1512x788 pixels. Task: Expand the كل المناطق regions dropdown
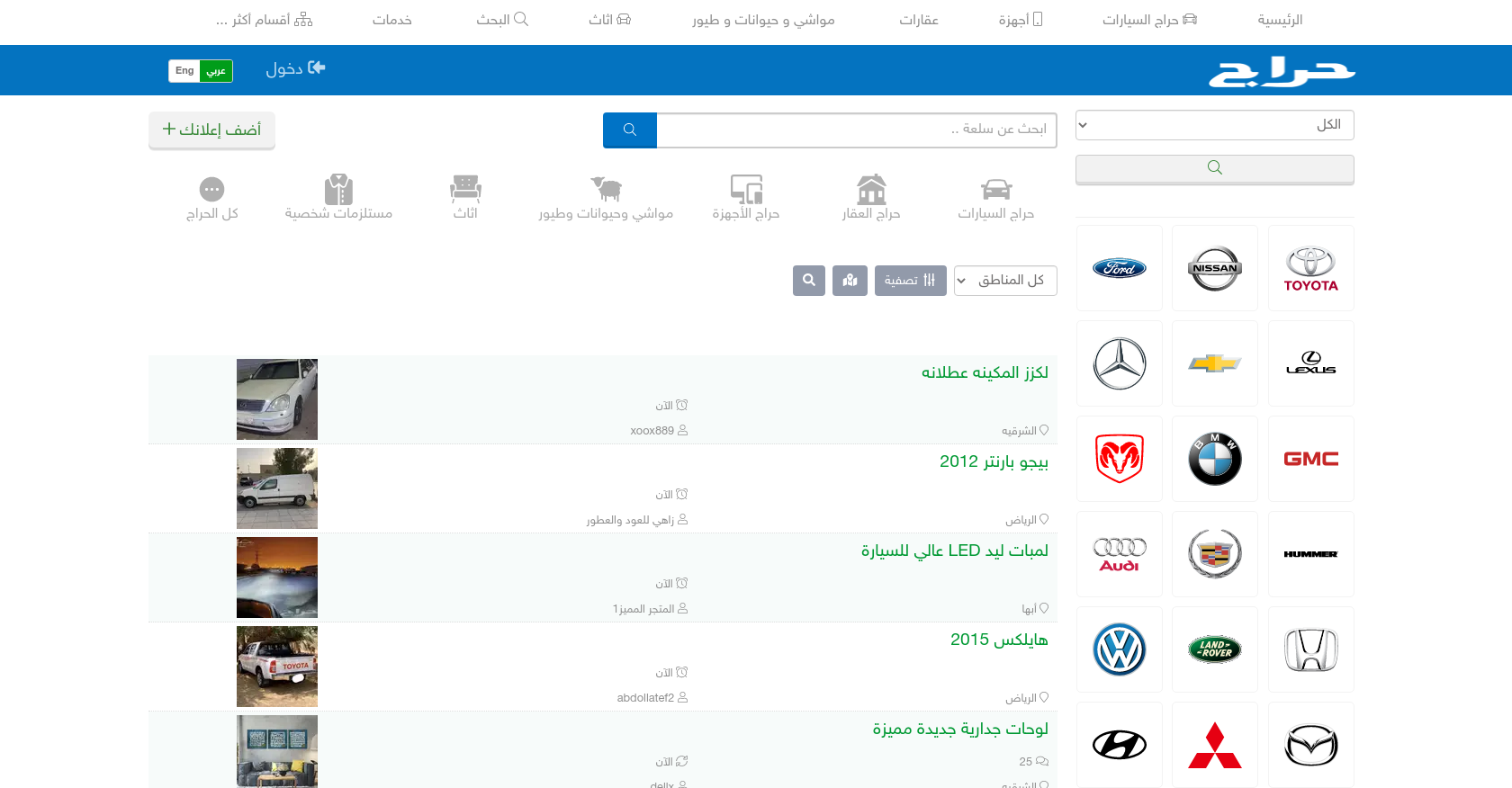[1005, 281]
